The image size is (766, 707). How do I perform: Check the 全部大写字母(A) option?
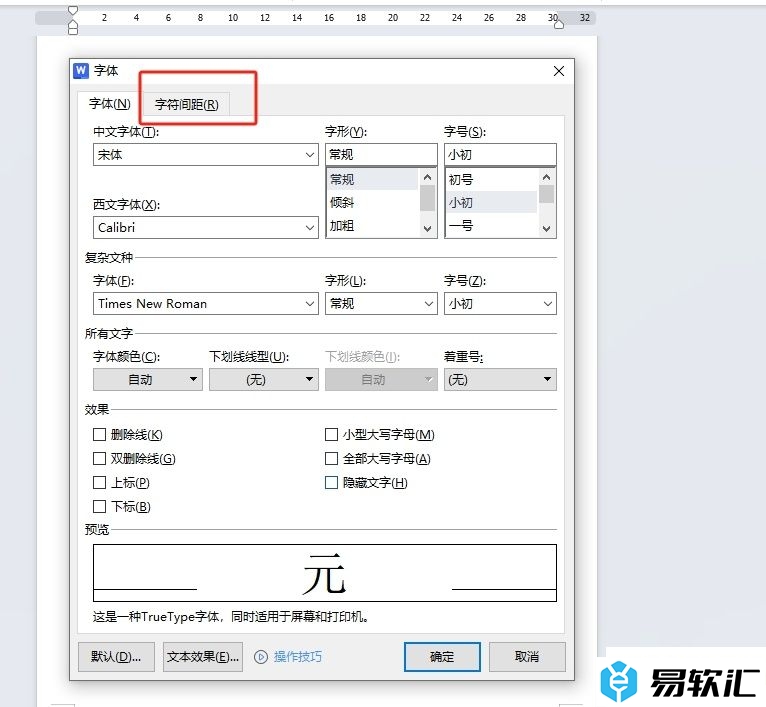click(331, 458)
